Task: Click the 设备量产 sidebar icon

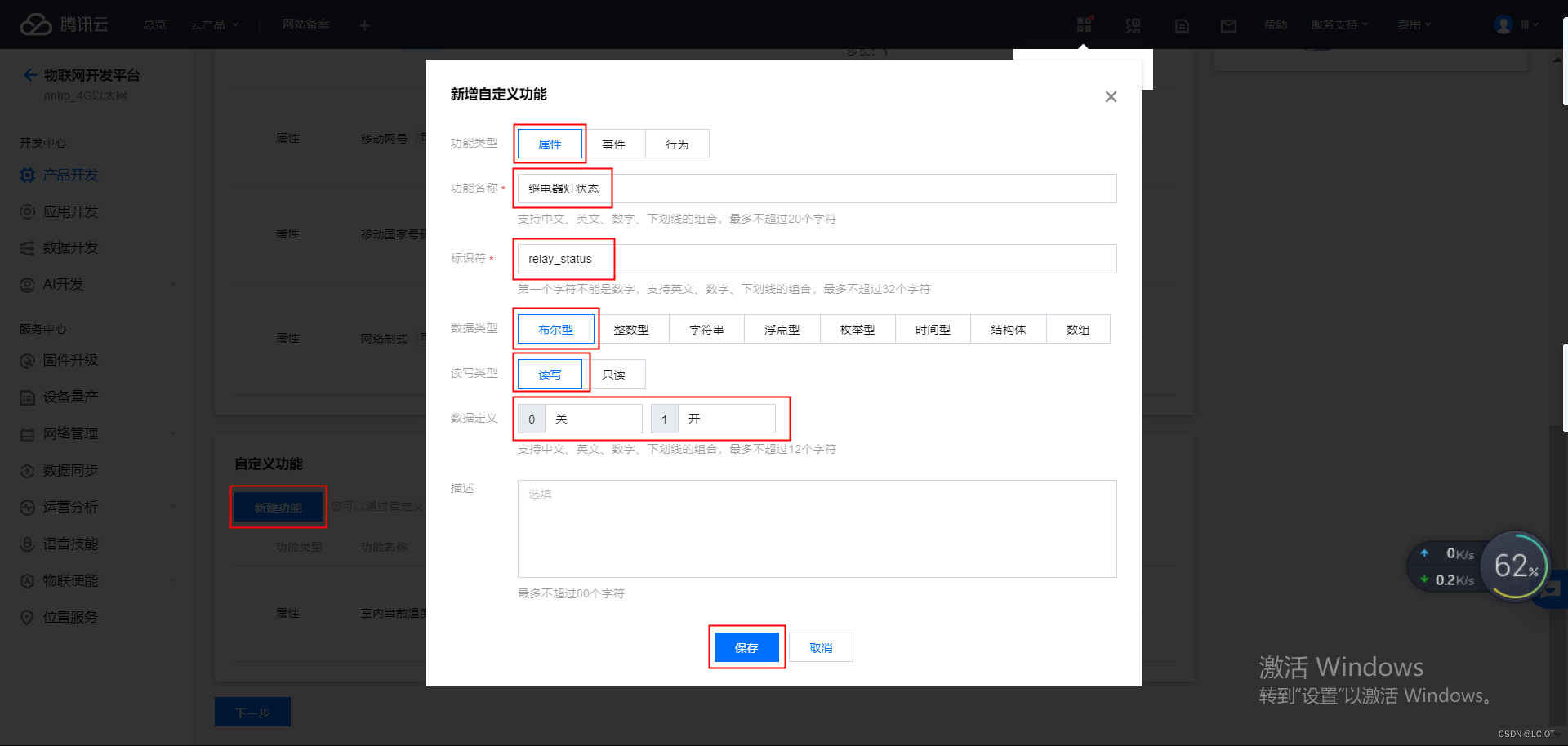Action: pyautogui.click(x=27, y=397)
